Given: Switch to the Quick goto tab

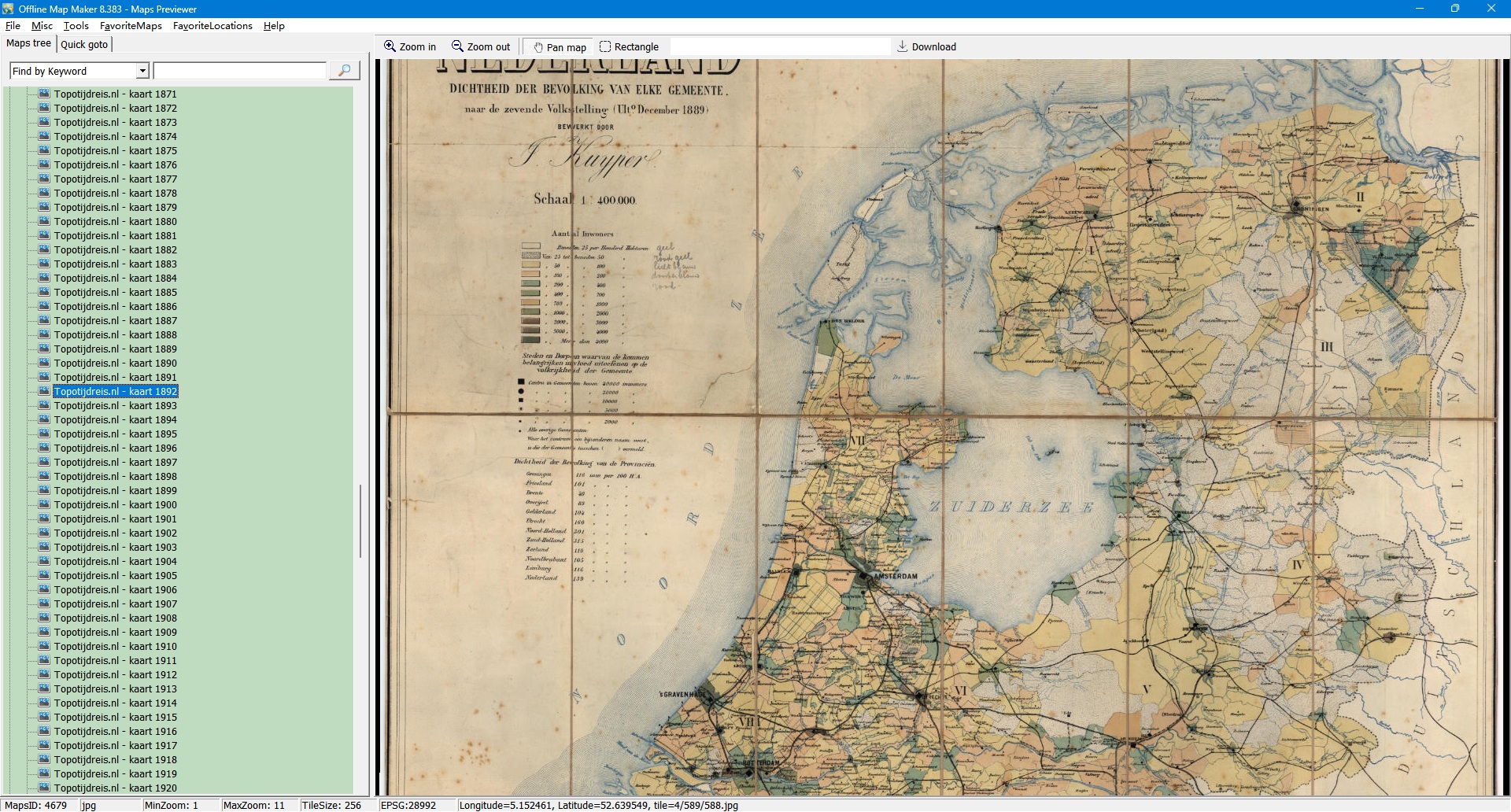Looking at the screenshot, I should point(84,44).
